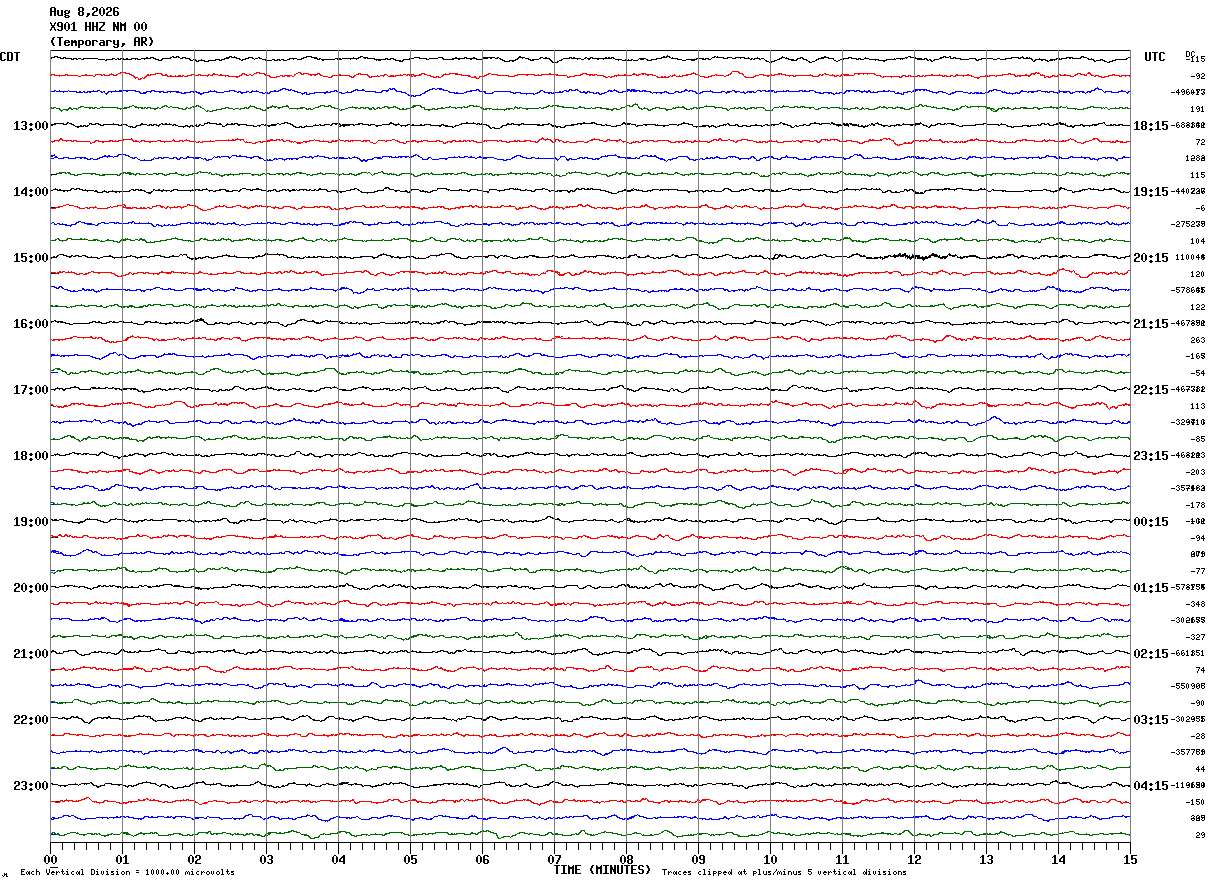
Task: Select the 16:00 CDT row label
Action: (x=31, y=324)
